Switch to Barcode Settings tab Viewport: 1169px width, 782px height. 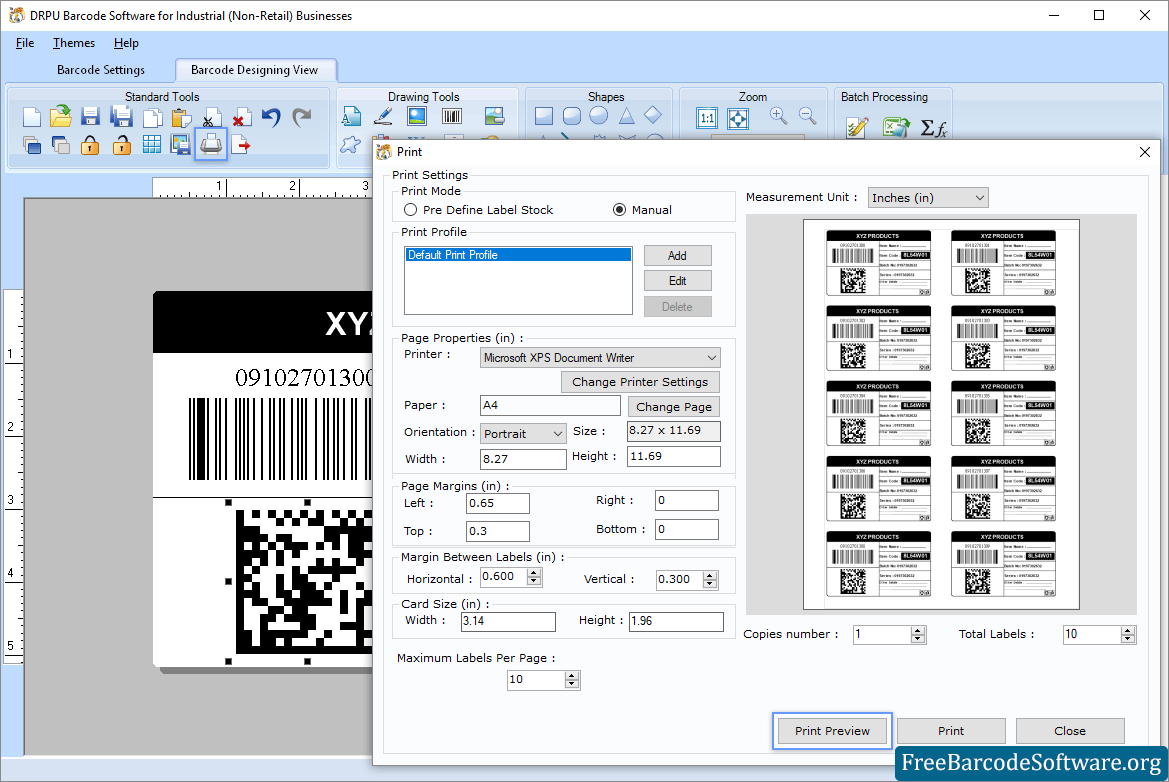[101, 70]
